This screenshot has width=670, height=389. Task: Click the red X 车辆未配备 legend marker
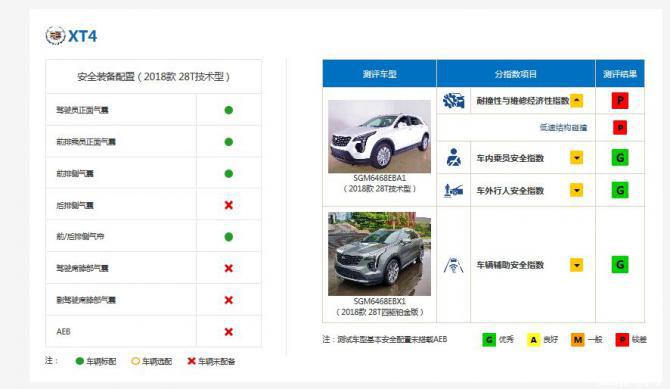(x=191, y=361)
